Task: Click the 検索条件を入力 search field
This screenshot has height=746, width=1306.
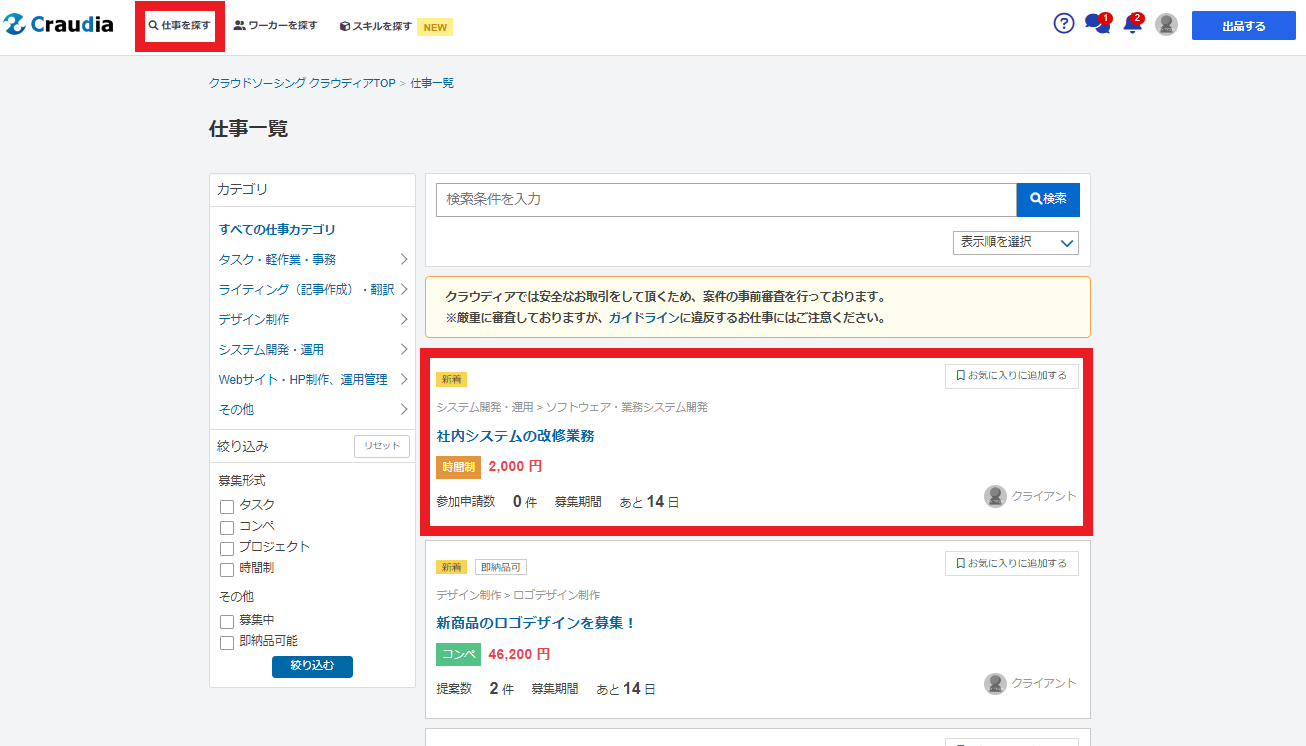Action: (726, 199)
